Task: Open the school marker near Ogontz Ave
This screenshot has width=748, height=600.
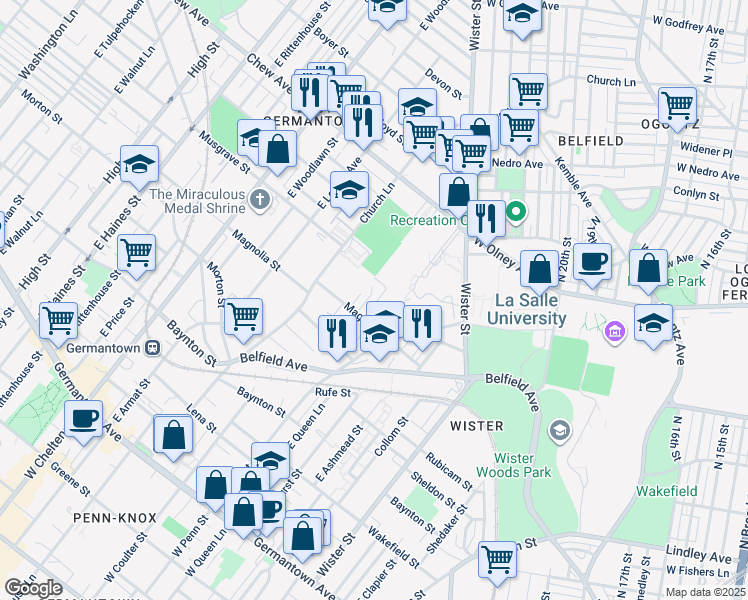Action: 654,322
